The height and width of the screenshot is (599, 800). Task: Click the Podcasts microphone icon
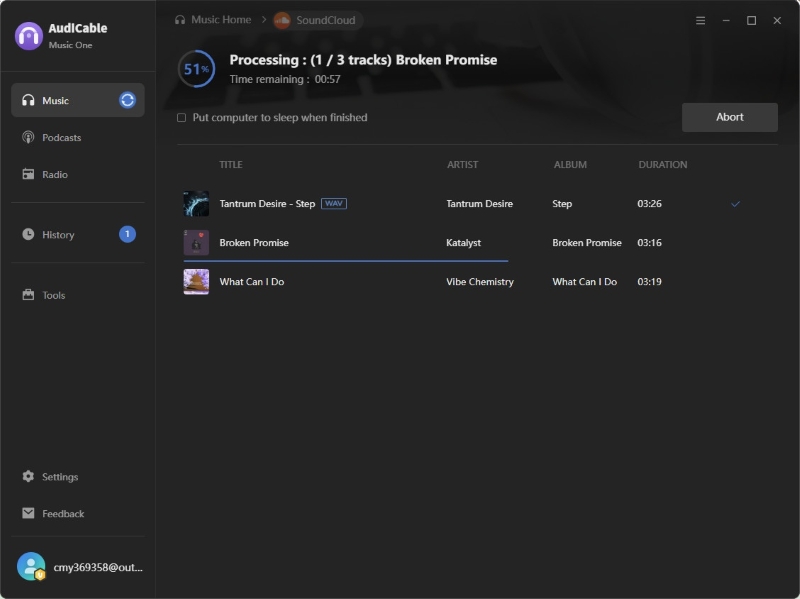click(28, 137)
